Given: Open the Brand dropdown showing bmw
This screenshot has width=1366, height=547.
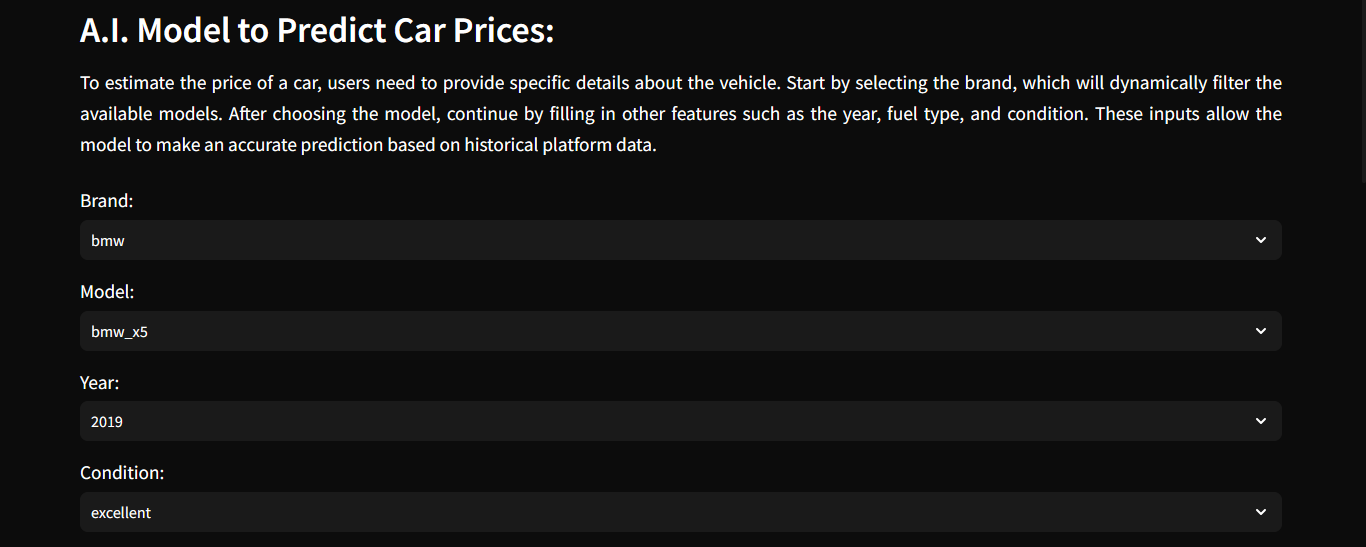Looking at the screenshot, I should [680, 240].
